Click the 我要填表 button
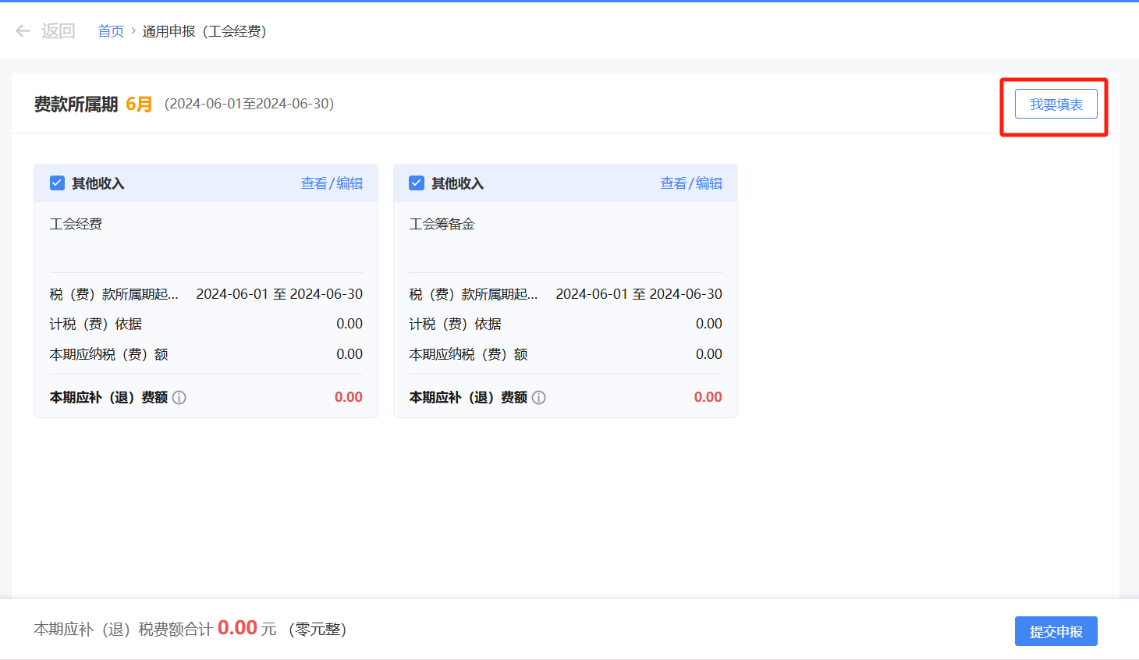 (1055, 105)
